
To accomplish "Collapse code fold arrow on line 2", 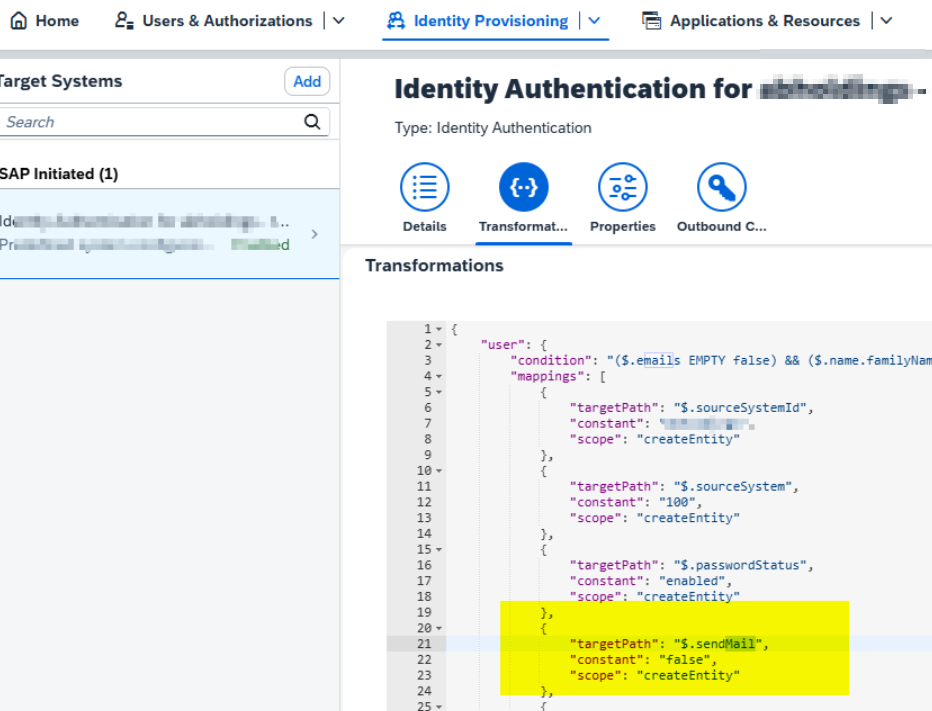I will [439, 345].
